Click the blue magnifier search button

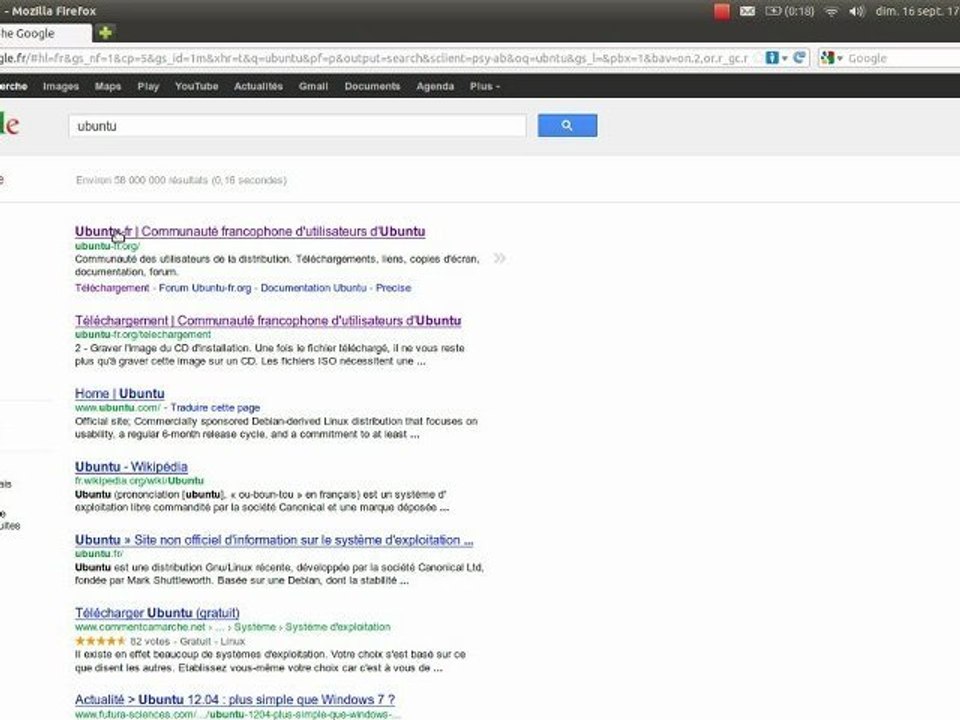click(x=567, y=126)
